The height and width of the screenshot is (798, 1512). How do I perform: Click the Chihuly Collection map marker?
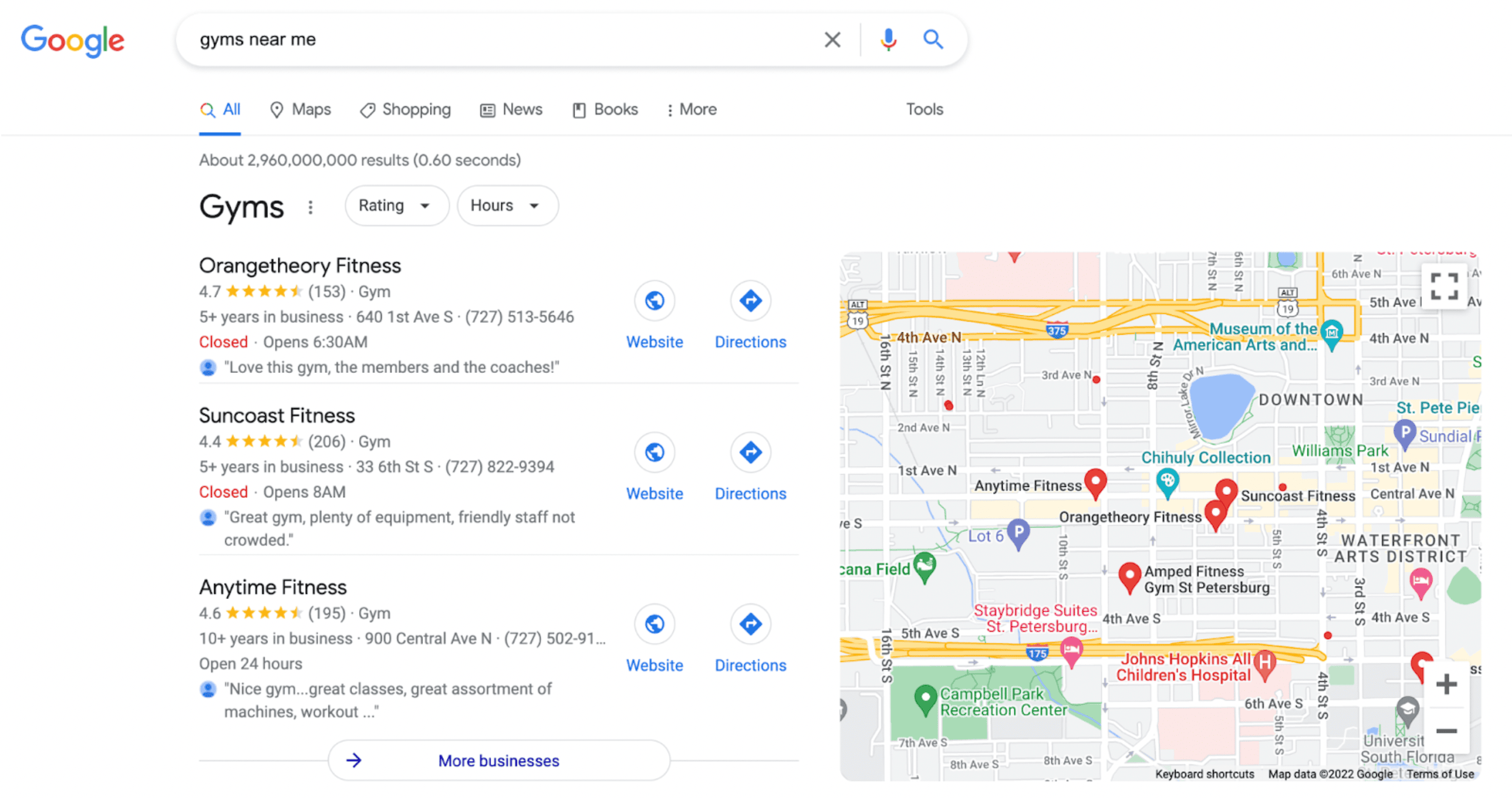pos(1167,483)
